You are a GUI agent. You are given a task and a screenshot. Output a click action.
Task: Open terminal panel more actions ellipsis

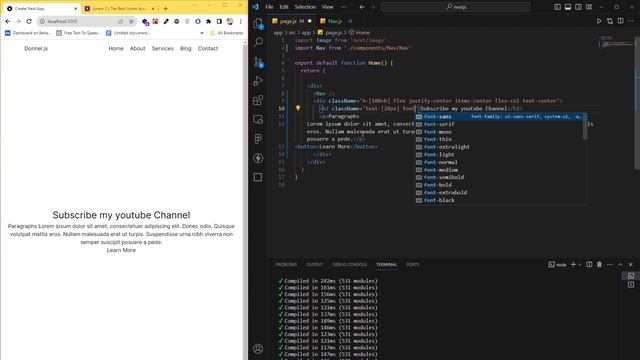610,264
